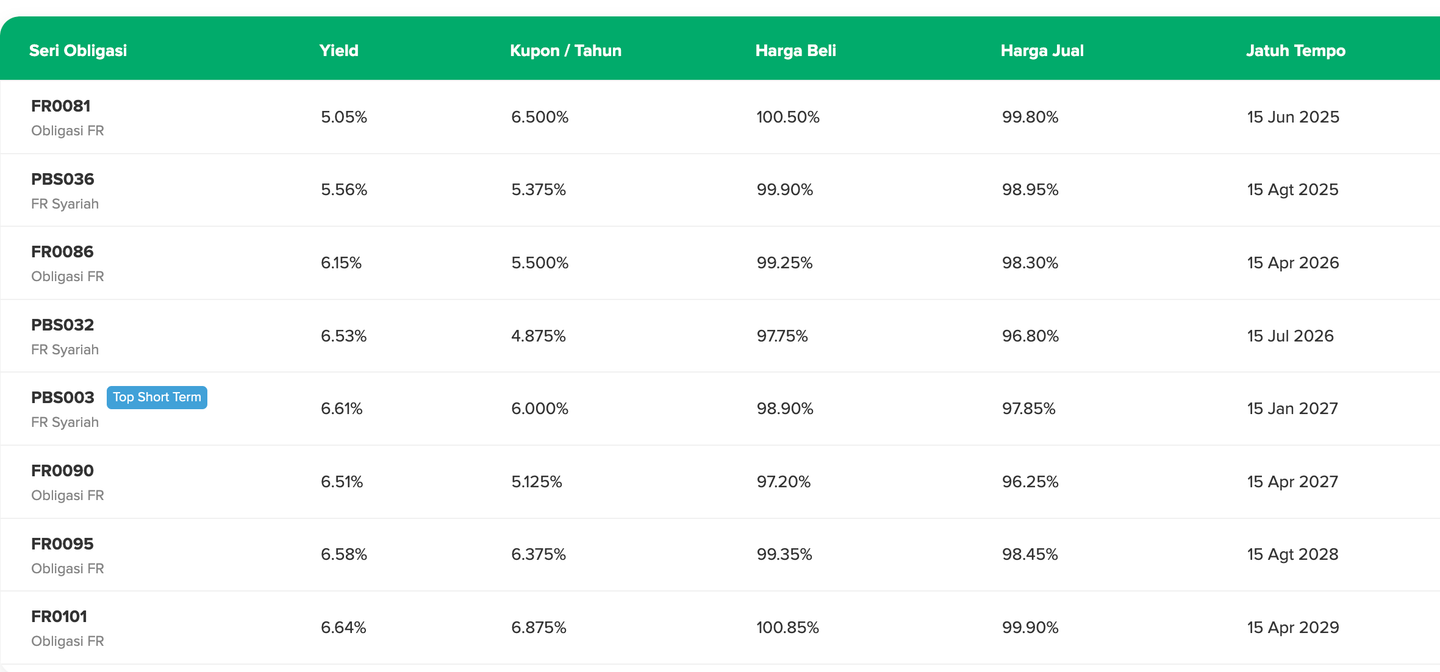The width and height of the screenshot is (1440, 672).
Task: Click the 6.64% yield of FR0101
Action: (343, 627)
